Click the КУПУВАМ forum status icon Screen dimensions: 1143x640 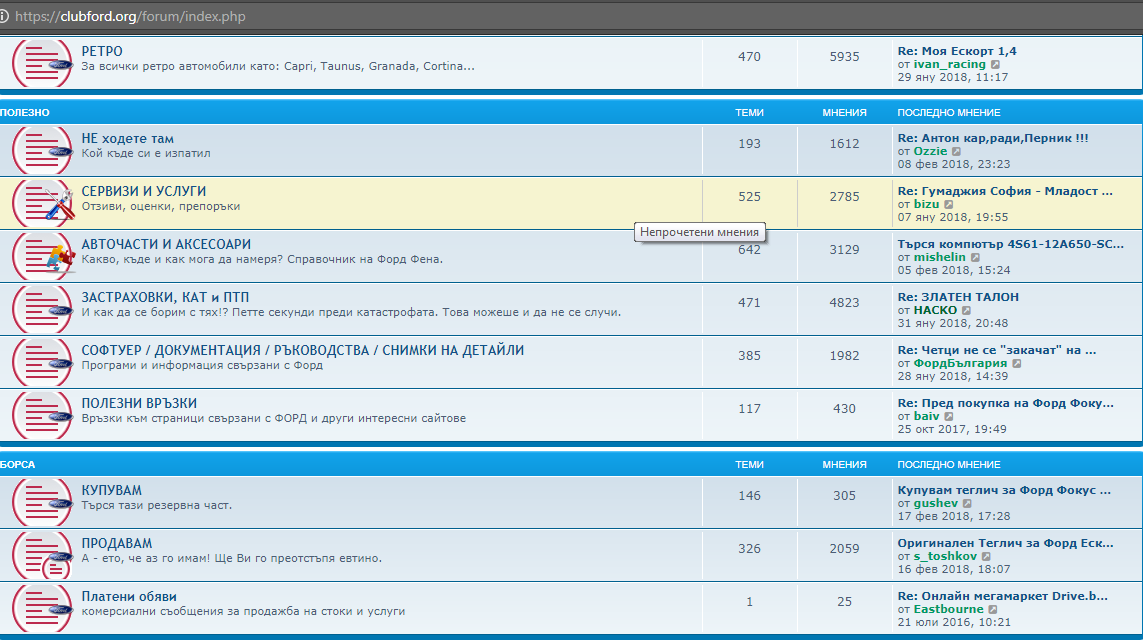tap(42, 502)
